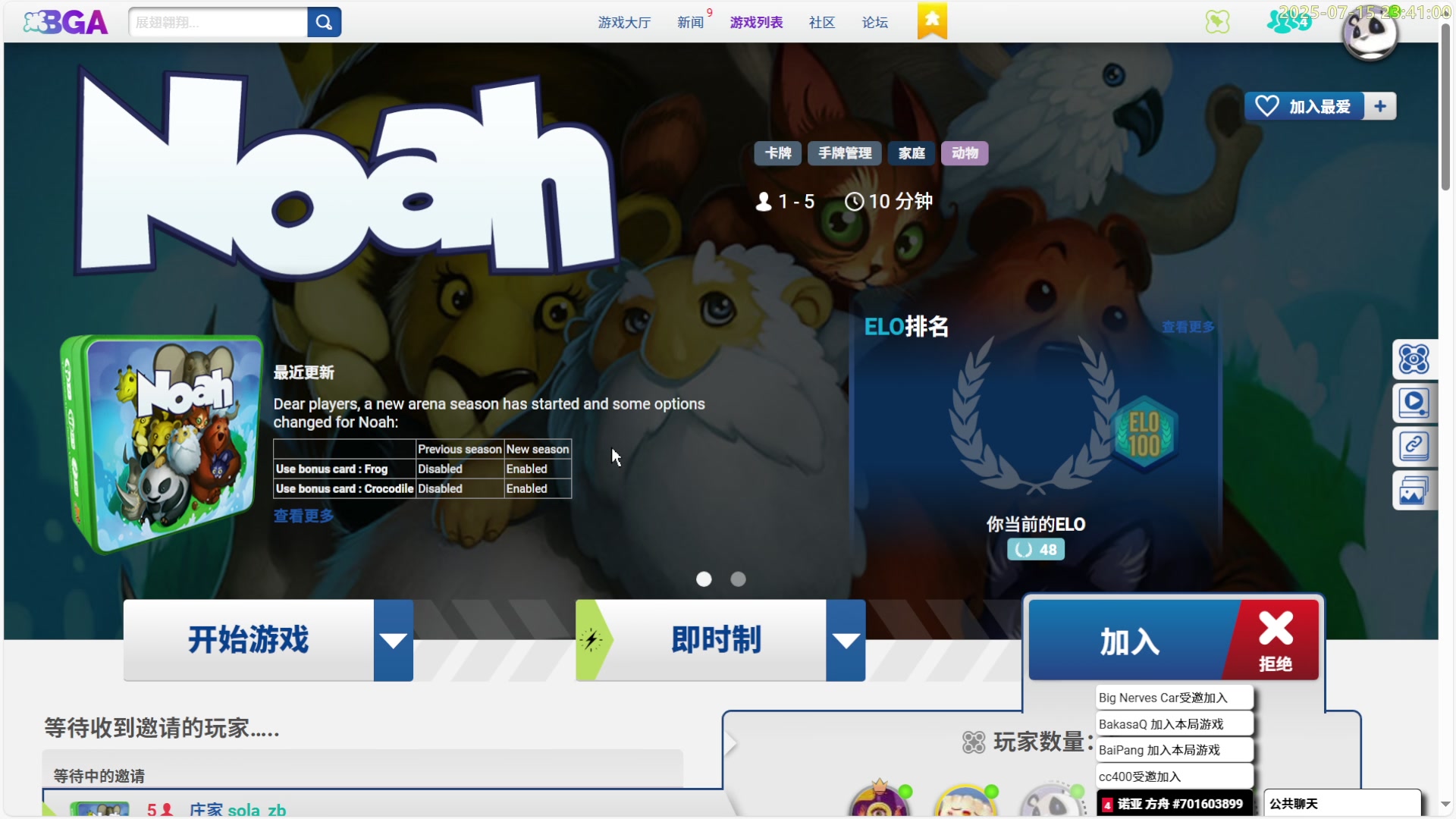Open the game pieces sidebar icon
This screenshot has width=1456, height=819.
point(1414,359)
